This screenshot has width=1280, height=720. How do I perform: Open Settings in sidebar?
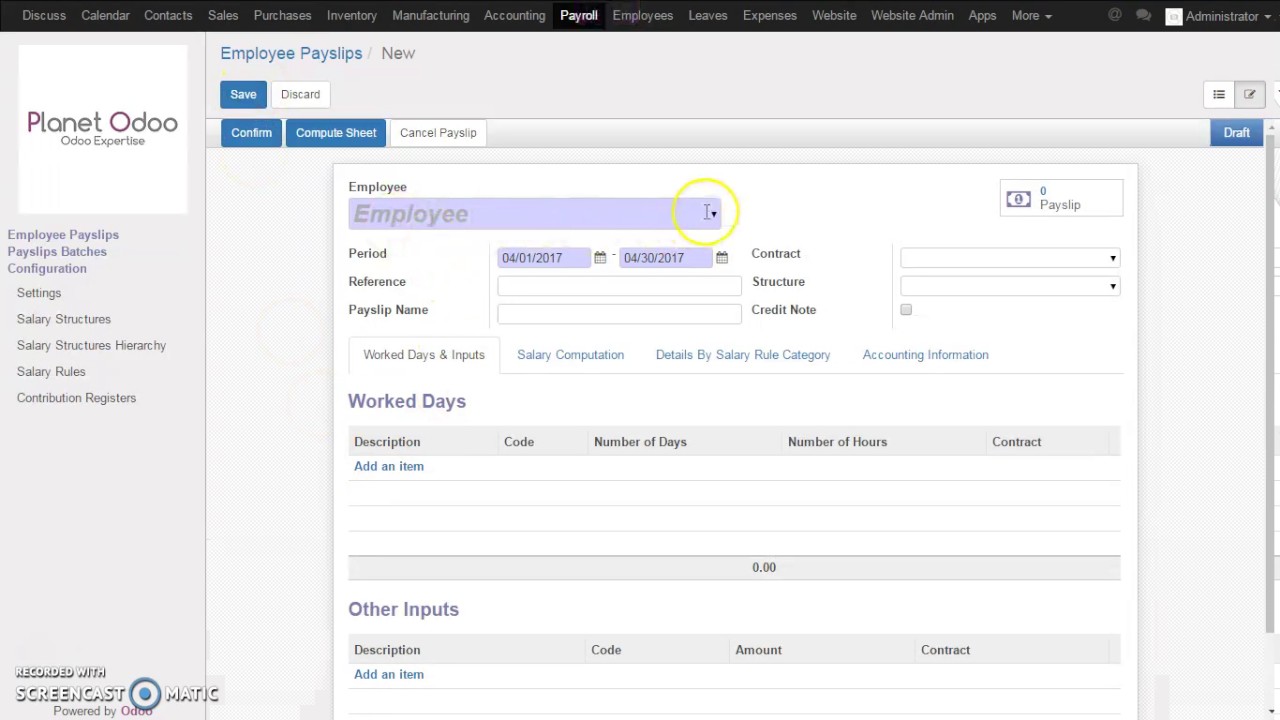pyautogui.click(x=39, y=293)
